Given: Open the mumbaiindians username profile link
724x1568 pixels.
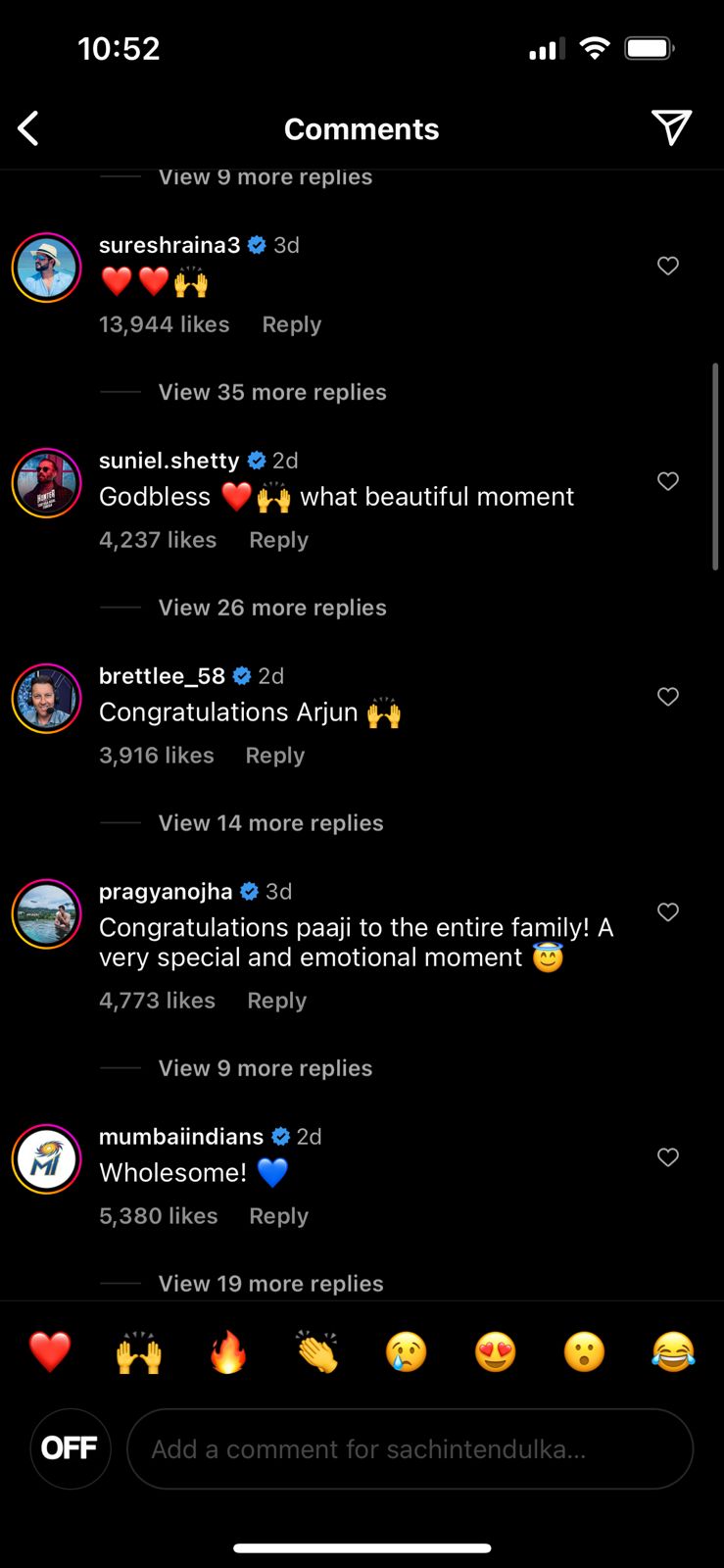Looking at the screenshot, I should pos(181,1137).
